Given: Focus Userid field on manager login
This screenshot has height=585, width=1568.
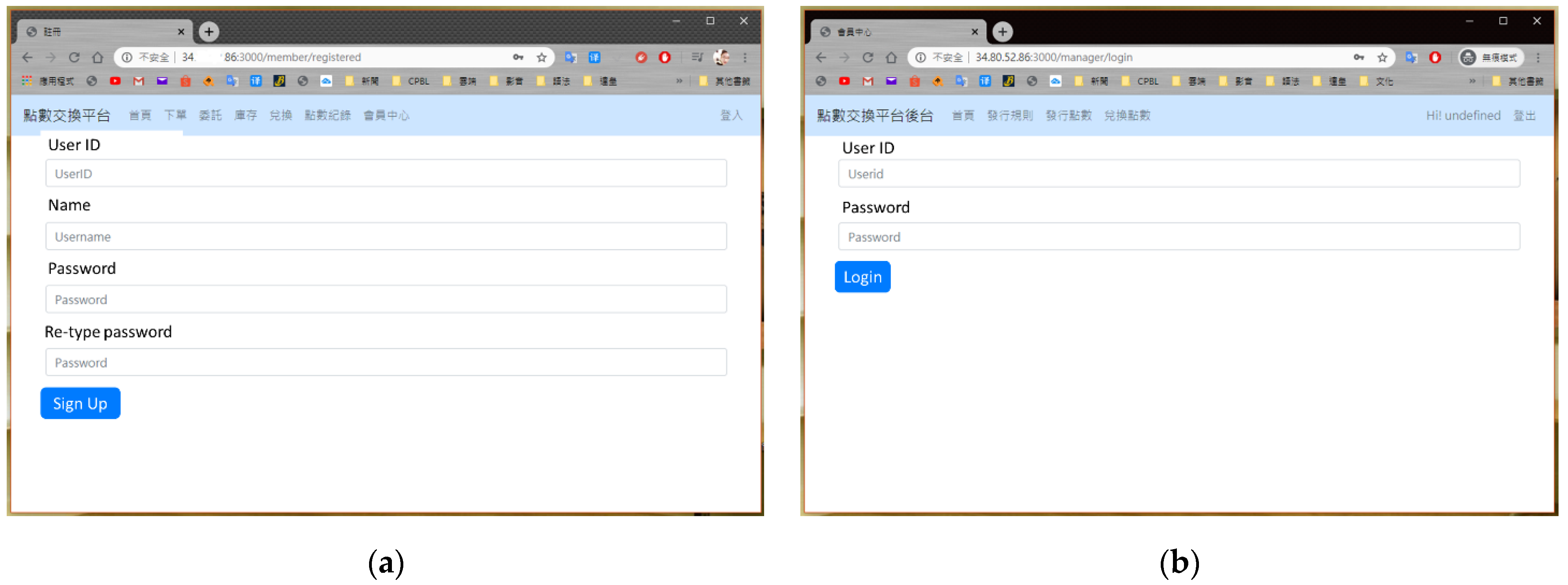Looking at the screenshot, I should pyautogui.click(x=1178, y=174).
